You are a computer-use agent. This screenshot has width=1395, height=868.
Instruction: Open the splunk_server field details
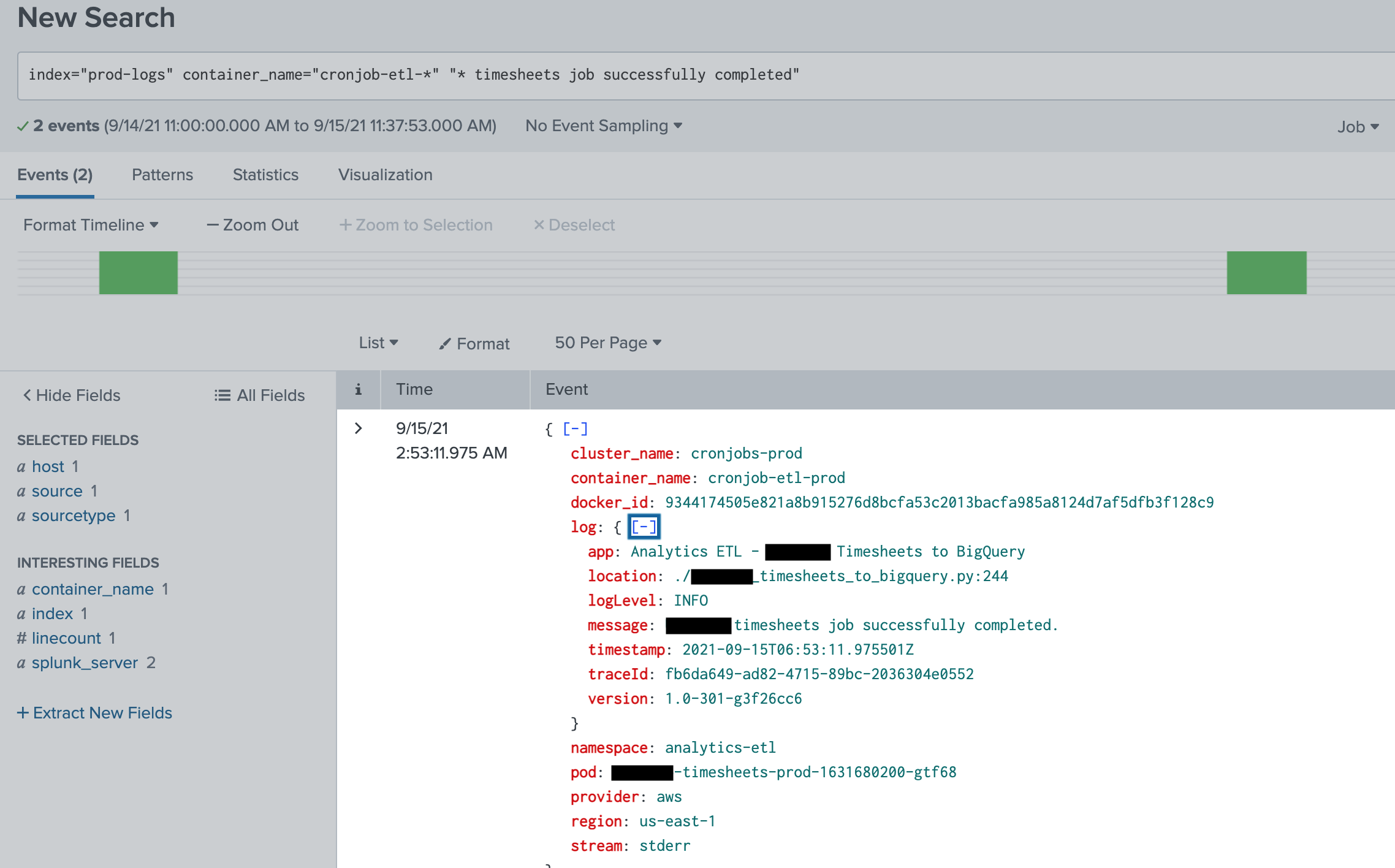(x=85, y=663)
